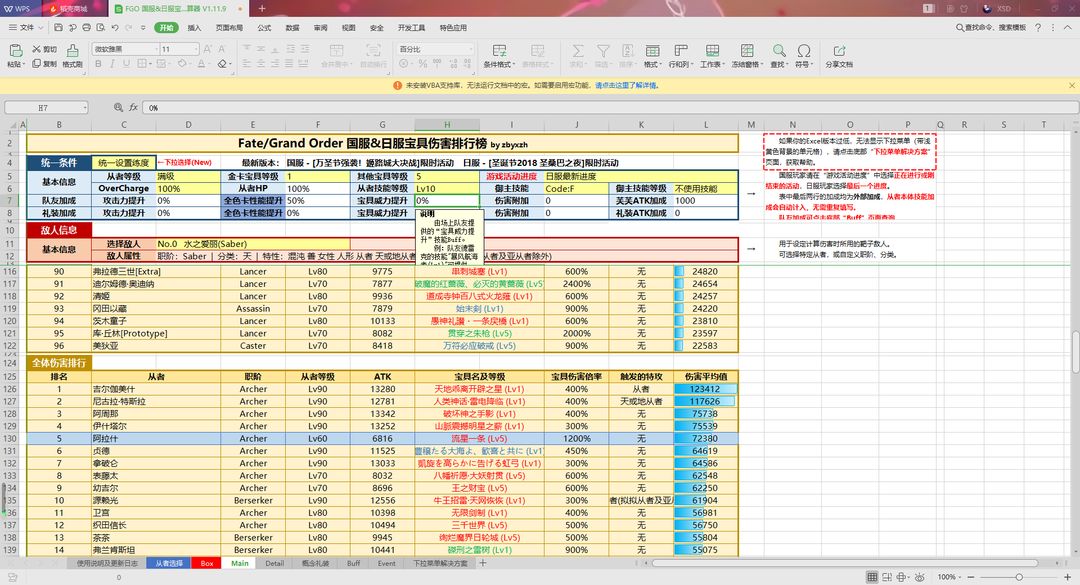Click the Undo arrow icon
Image resolution: width=1080 pixels, height=585 pixels.
pos(114,28)
